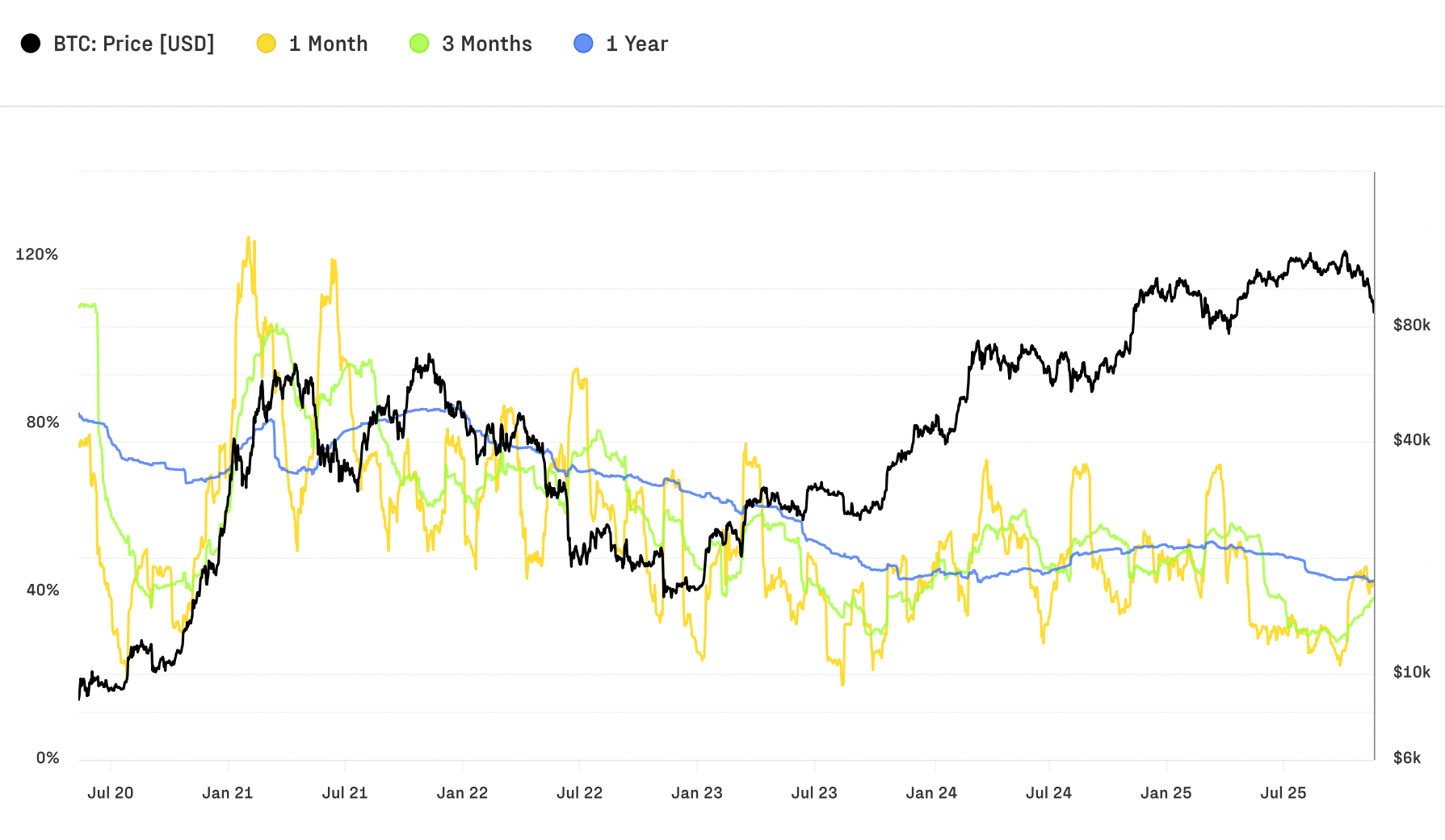
Task: Click the $80k right axis label
Action: coord(1412,325)
